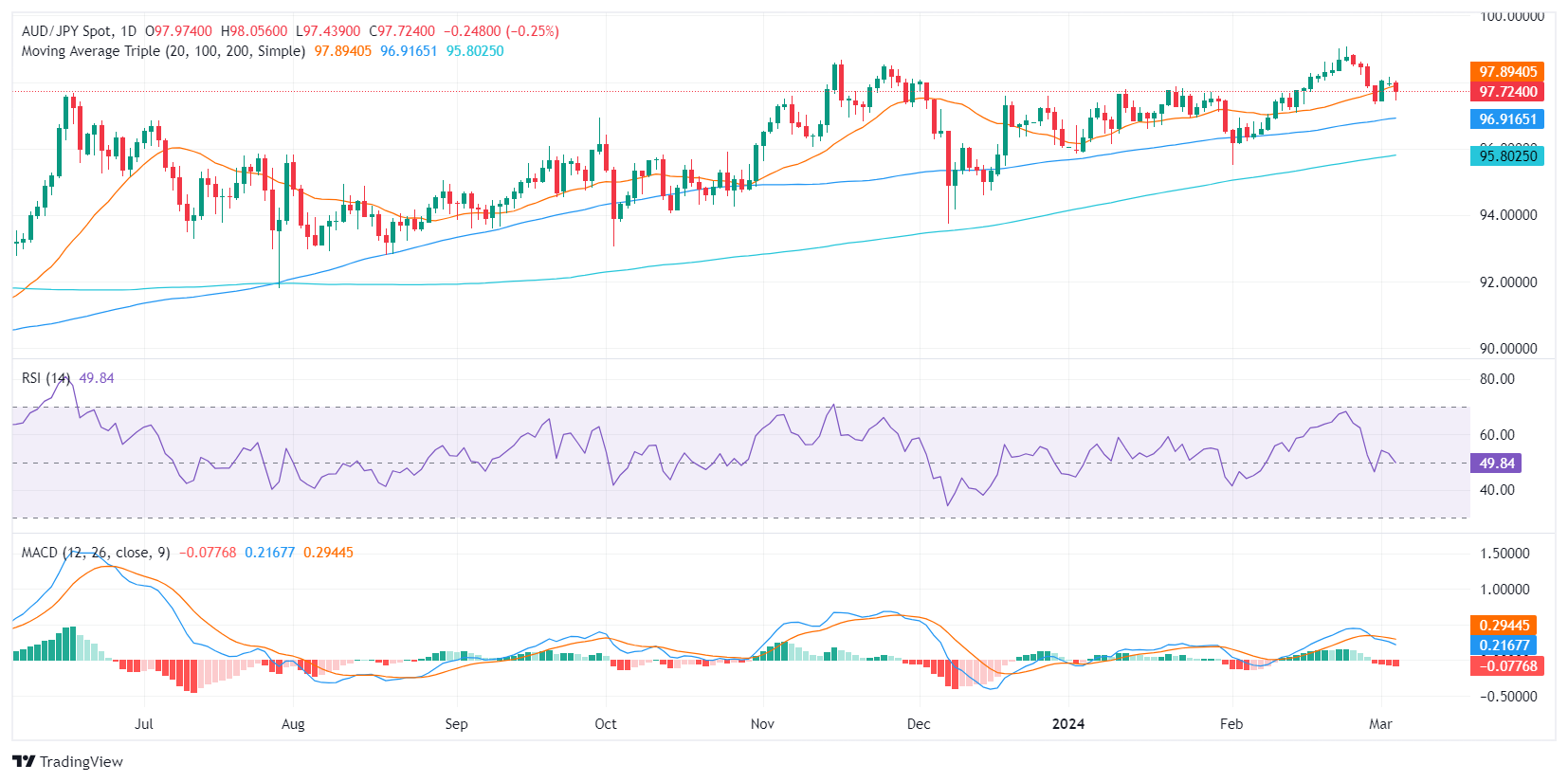Select the blue 96.91651 price axis tag
1568x782 pixels.
tap(1507, 119)
